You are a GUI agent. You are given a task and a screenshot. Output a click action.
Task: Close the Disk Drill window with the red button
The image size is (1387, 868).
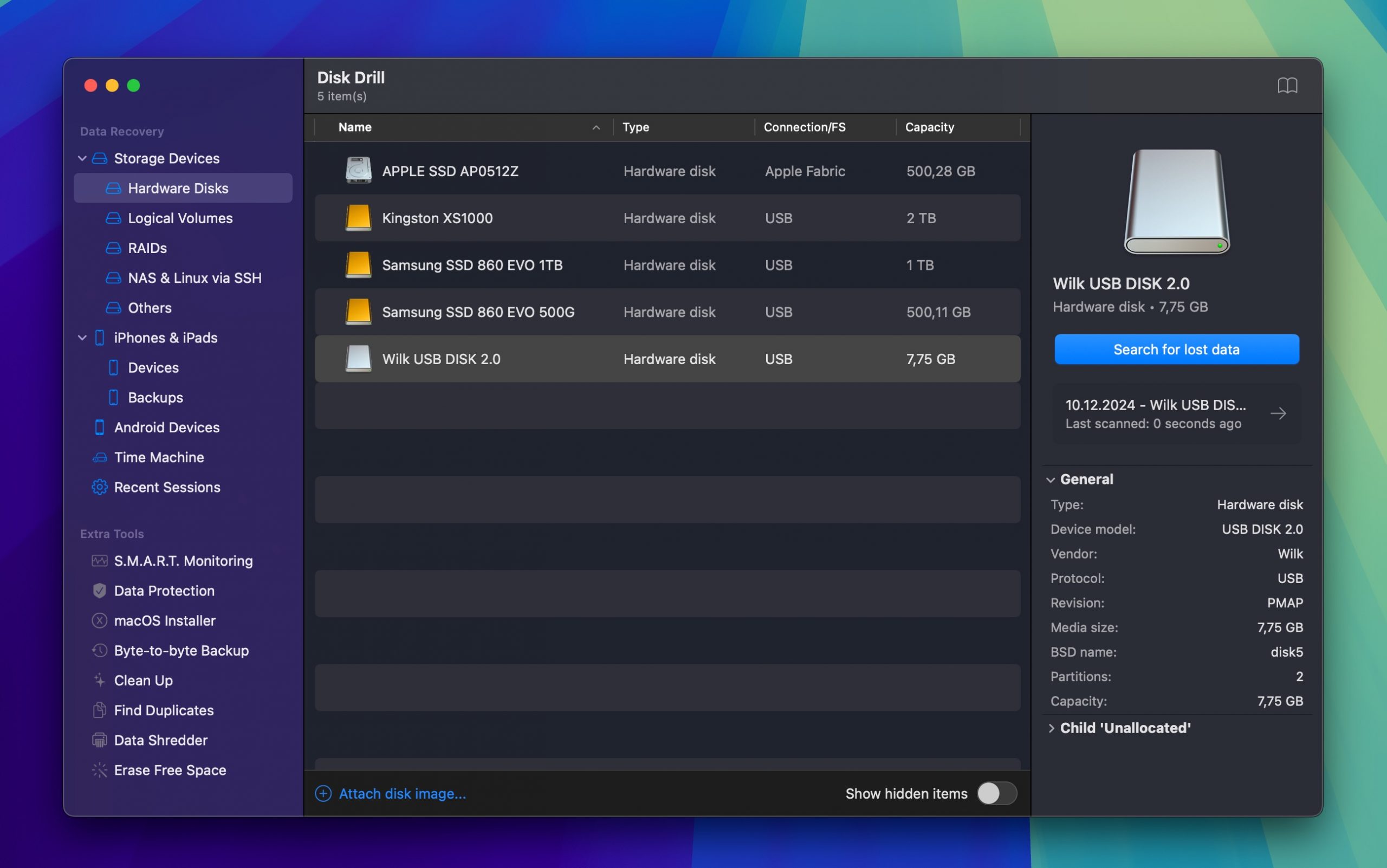click(x=90, y=86)
